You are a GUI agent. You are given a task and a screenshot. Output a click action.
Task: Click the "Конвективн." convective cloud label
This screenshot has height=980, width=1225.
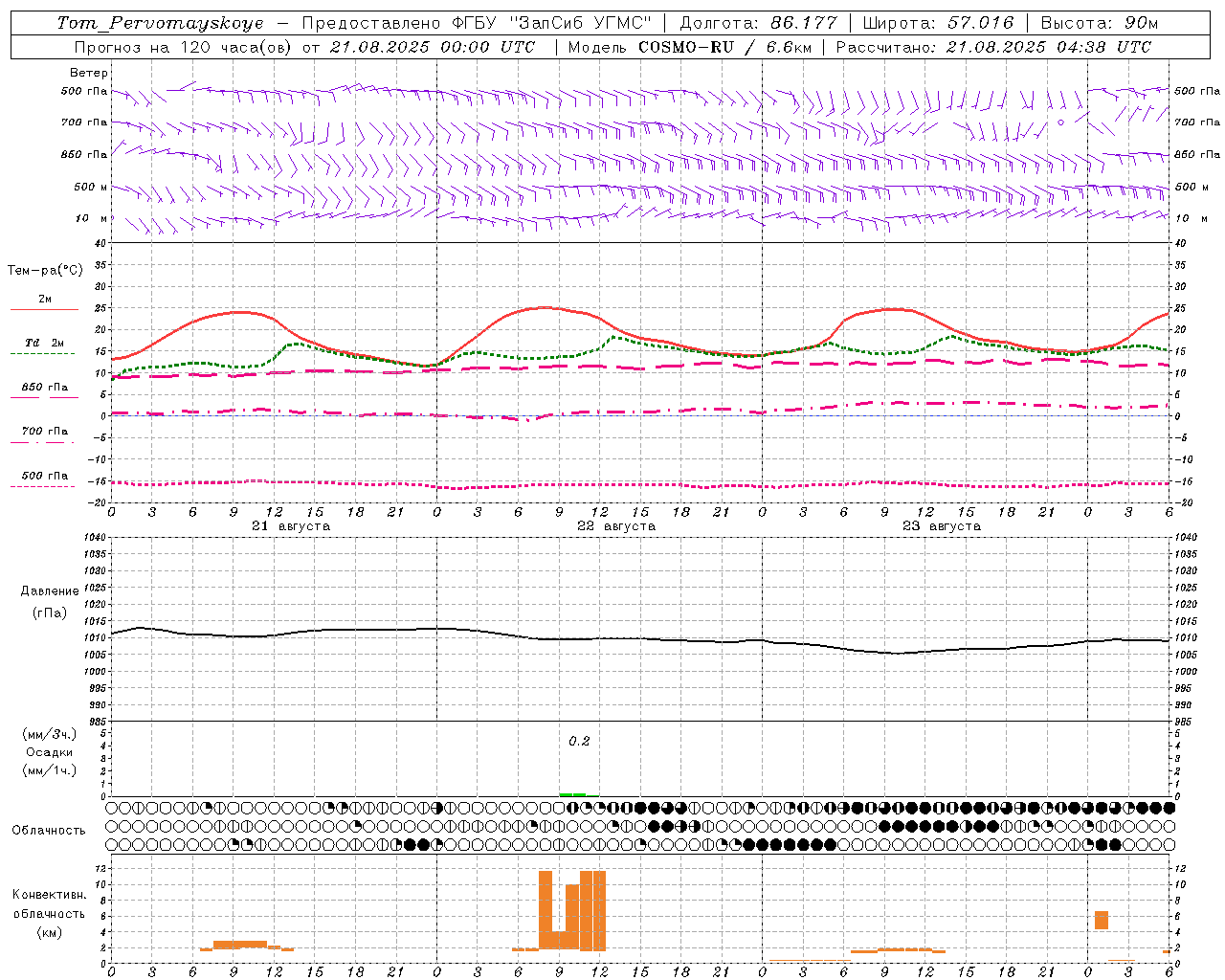point(50,895)
